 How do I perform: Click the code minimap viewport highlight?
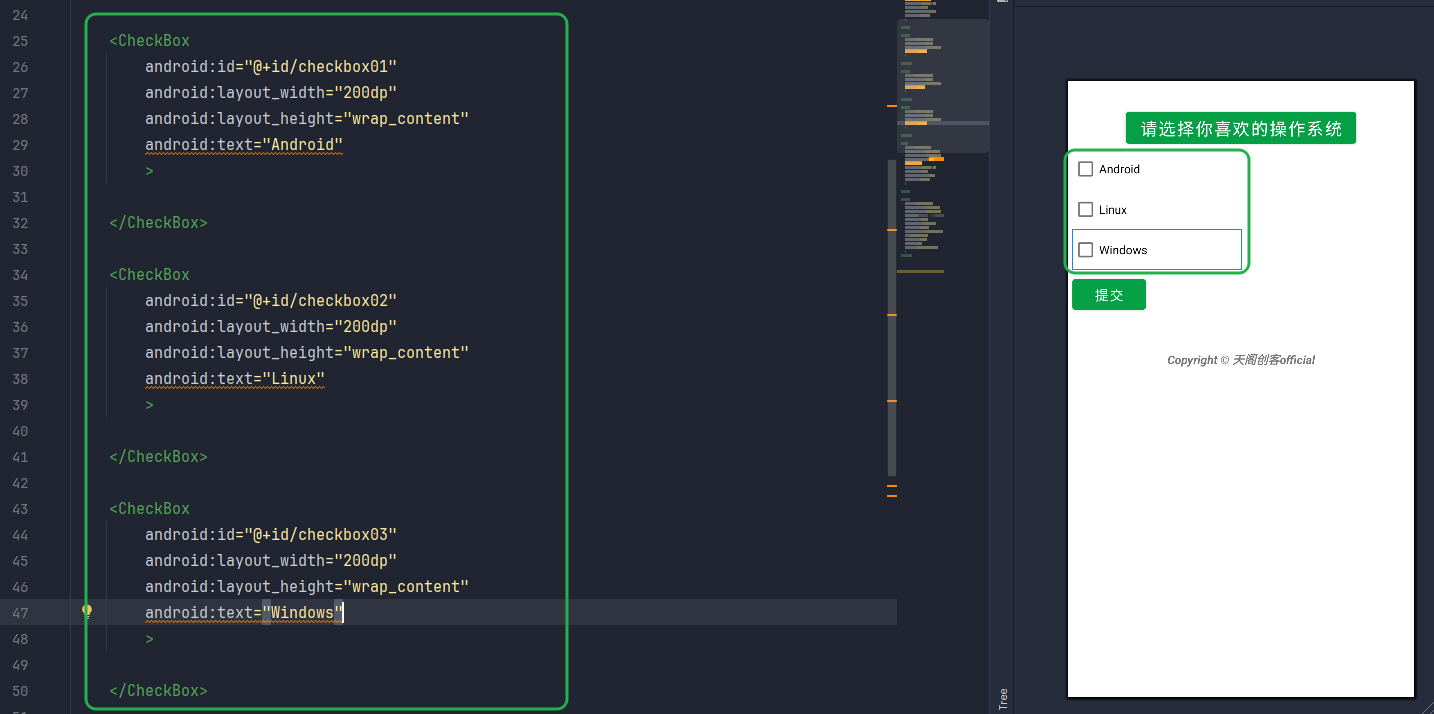pos(943,86)
